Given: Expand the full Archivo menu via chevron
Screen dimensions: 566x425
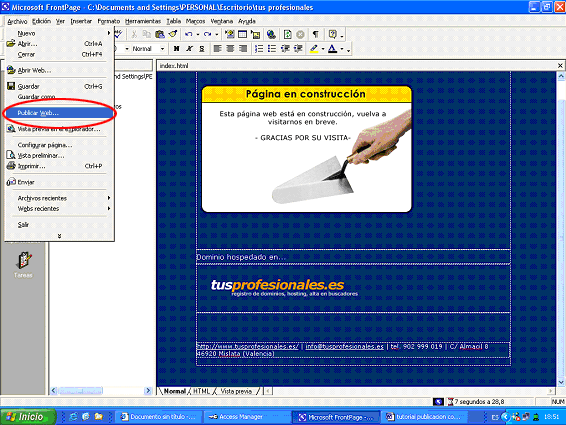Looking at the screenshot, I should click(x=60, y=236).
